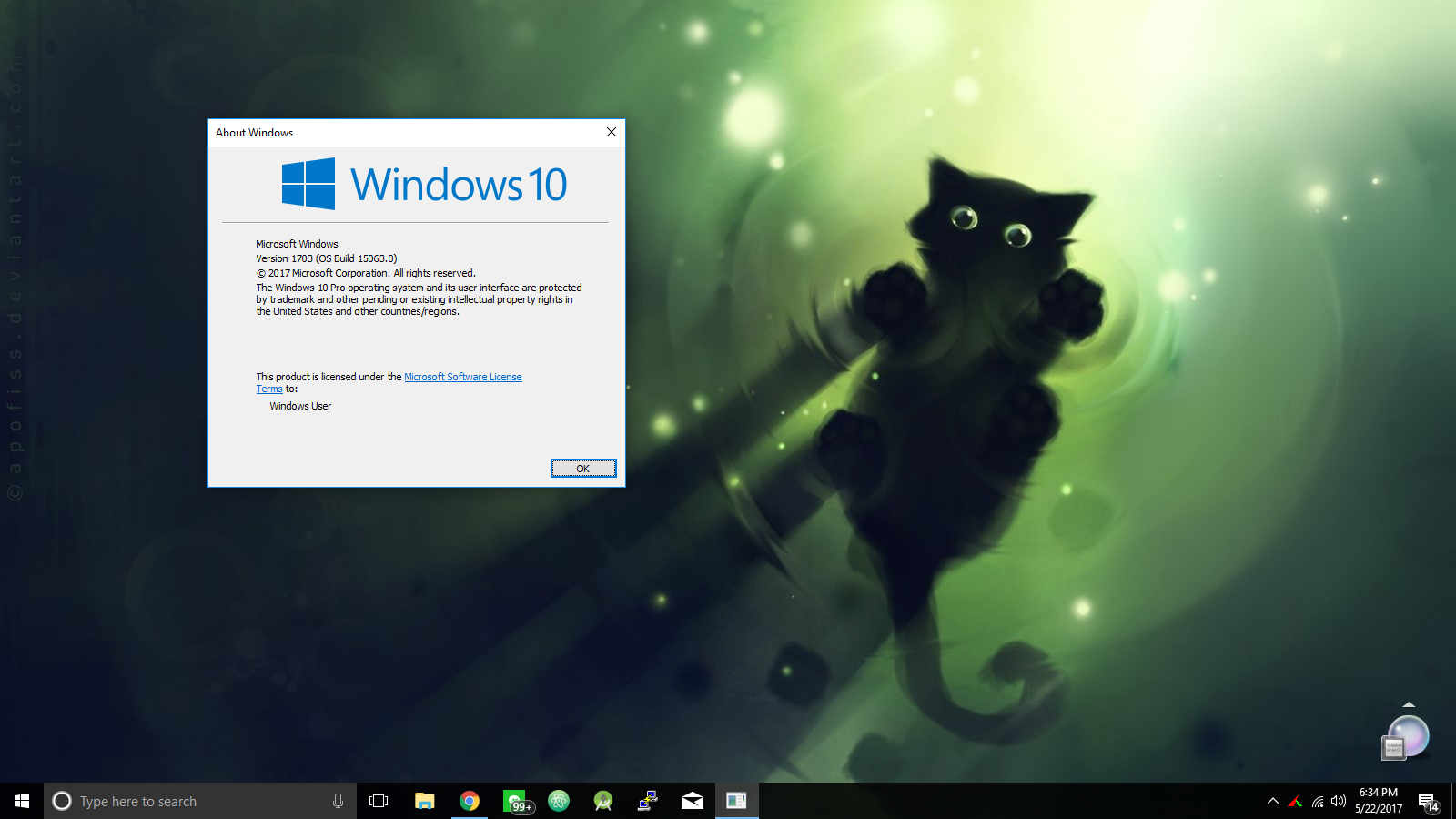Image resolution: width=1456 pixels, height=819 pixels.
Task: Click the Cortana circle icon
Action: [62, 801]
